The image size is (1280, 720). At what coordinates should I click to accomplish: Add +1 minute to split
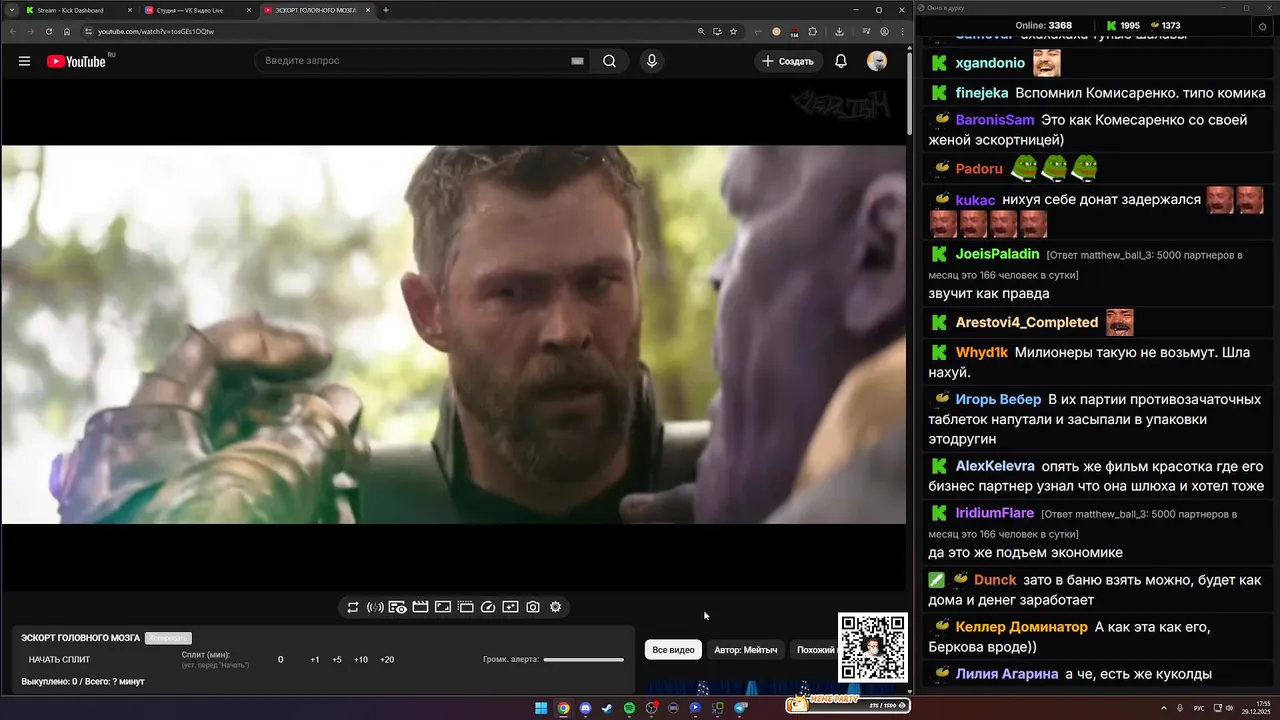(315, 660)
